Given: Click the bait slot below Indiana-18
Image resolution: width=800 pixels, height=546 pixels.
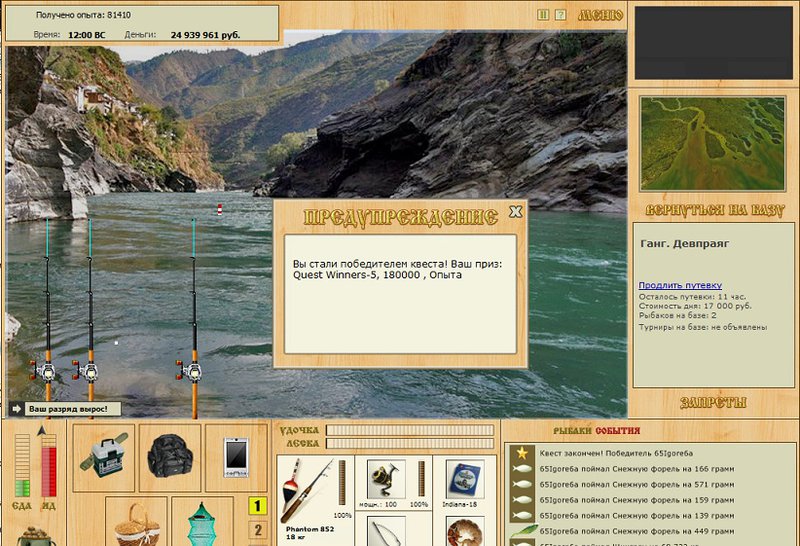Looking at the screenshot, I should [464, 531].
